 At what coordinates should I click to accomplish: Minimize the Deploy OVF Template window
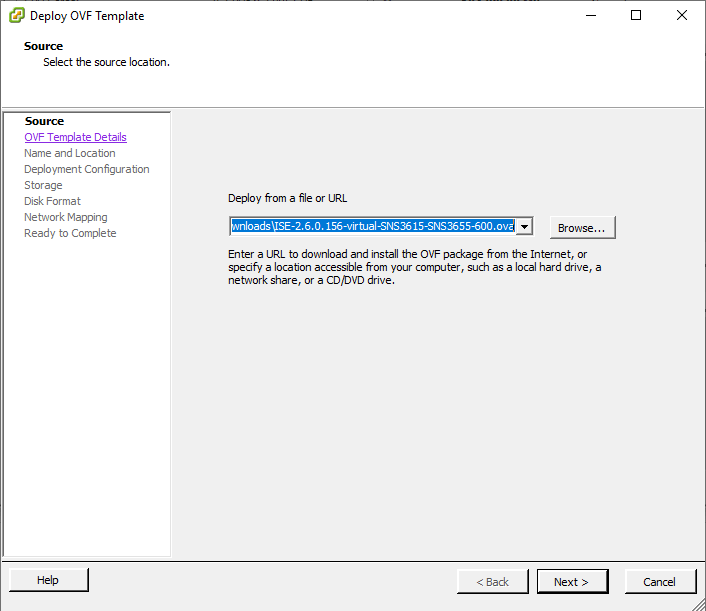tap(591, 15)
